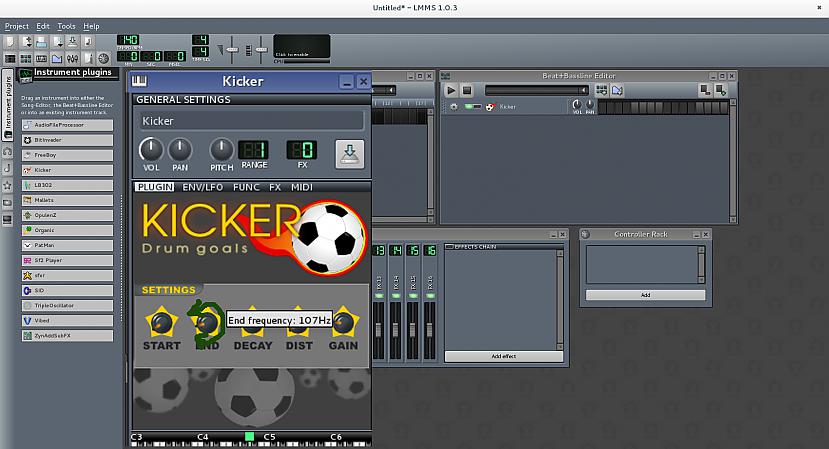Open the Help menu
The width and height of the screenshot is (829, 449).
(91, 26)
